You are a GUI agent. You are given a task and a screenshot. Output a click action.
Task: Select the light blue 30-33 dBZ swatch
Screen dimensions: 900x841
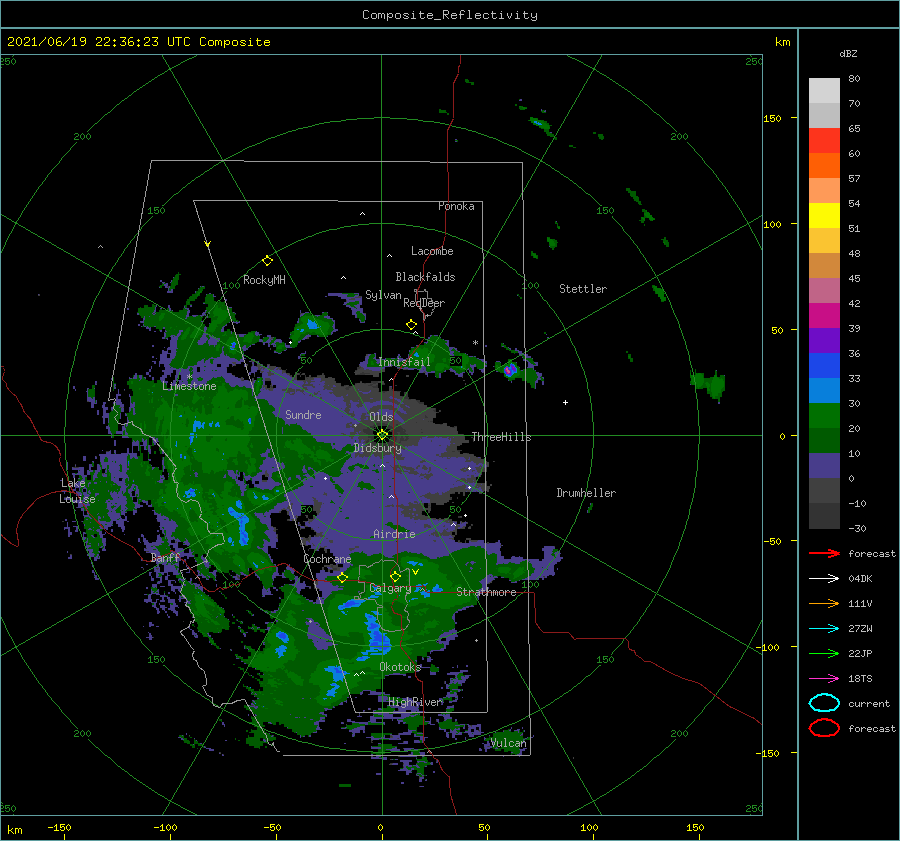[x=824, y=391]
